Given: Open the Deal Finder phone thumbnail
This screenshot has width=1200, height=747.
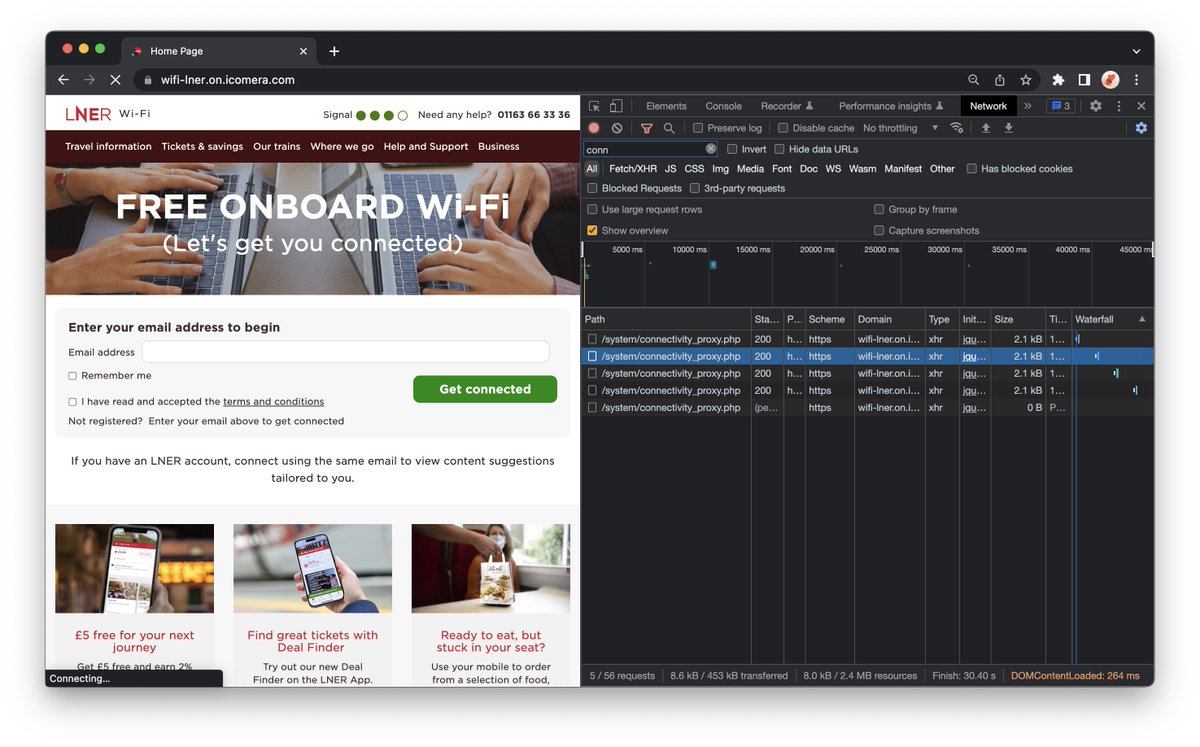Looking at the screenshot, I should tap(313, 569).
